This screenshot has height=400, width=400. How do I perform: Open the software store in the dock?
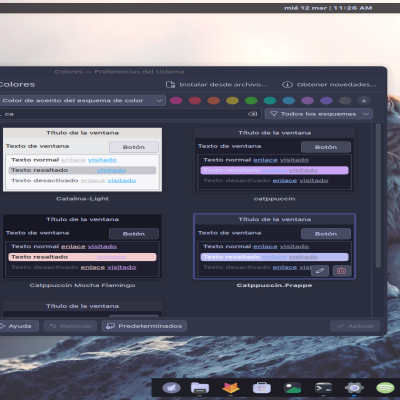pos(262,388)
